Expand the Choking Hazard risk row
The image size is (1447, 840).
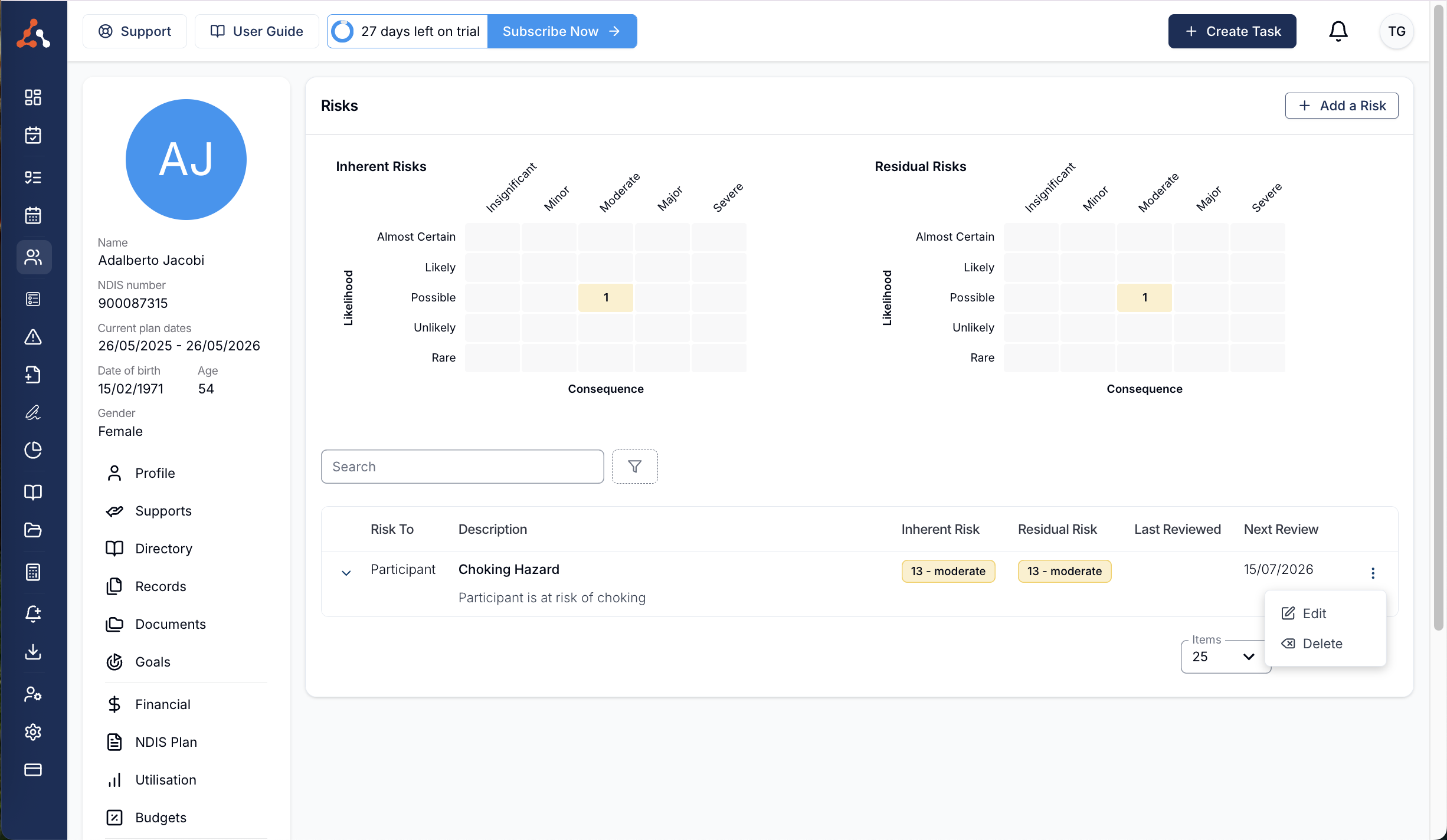(346, 573)
